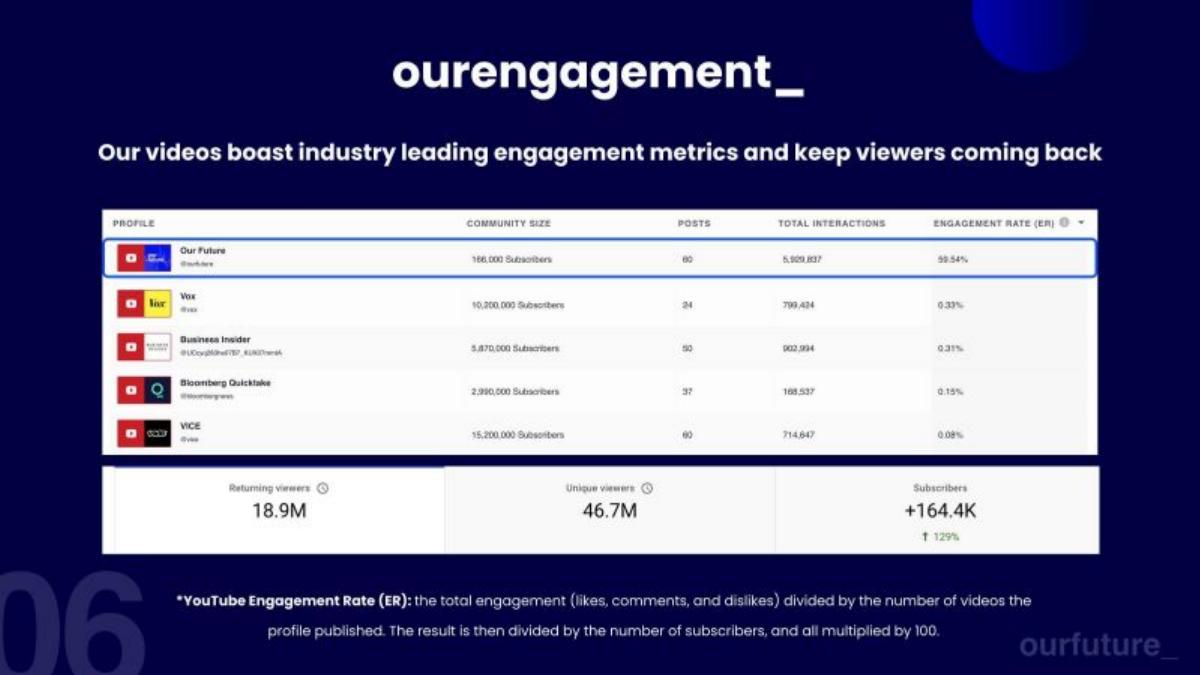
Task: Click the 46.7M unique viewers figure
Action: click(x=610, y=512)
